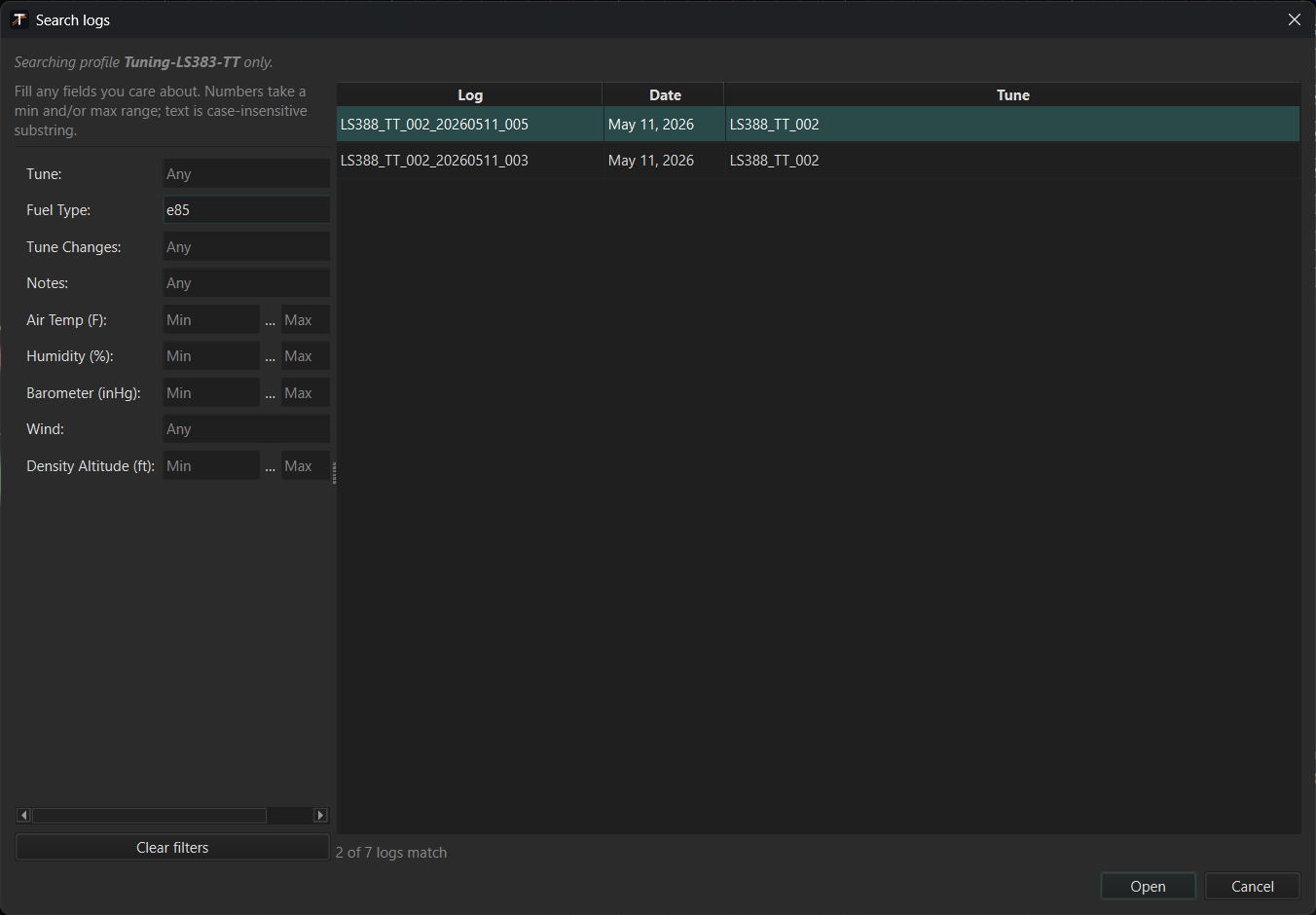Click the May 11, 2026 date in the _003 row

point(651,161)
